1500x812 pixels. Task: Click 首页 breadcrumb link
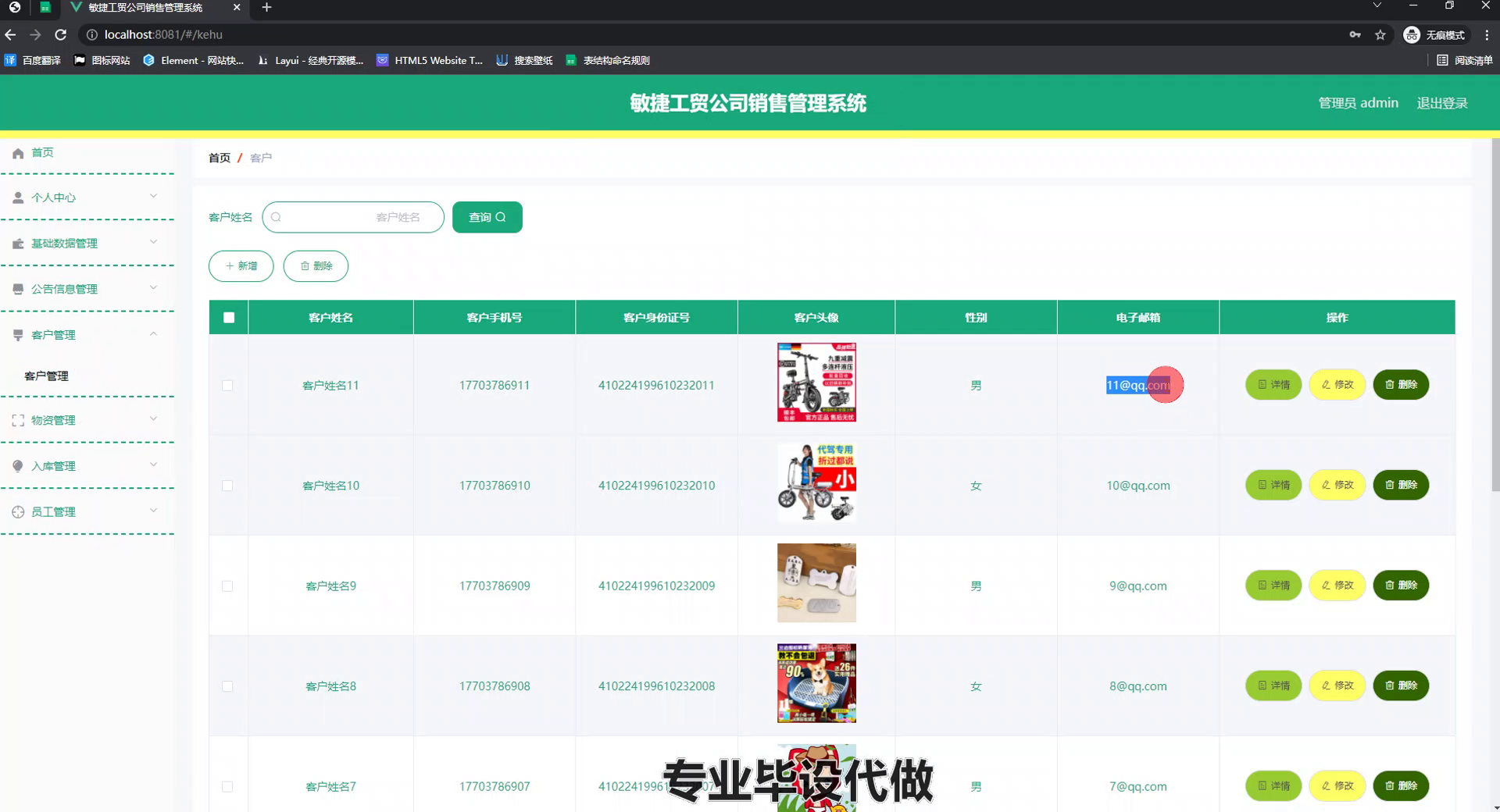click(220, 158)
